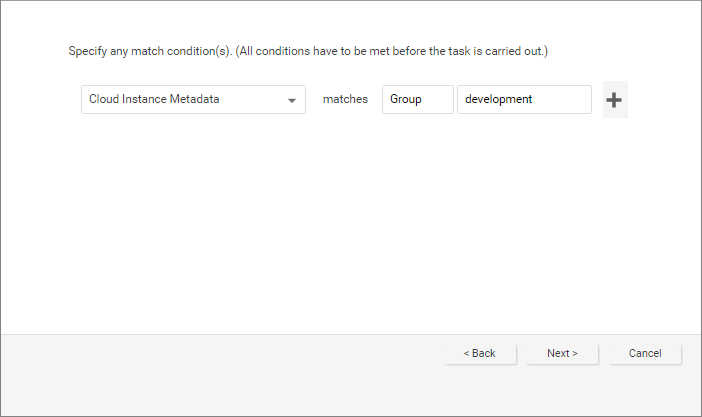
Task: Place cursor in the 'development' text box
Action: (523, 100)
